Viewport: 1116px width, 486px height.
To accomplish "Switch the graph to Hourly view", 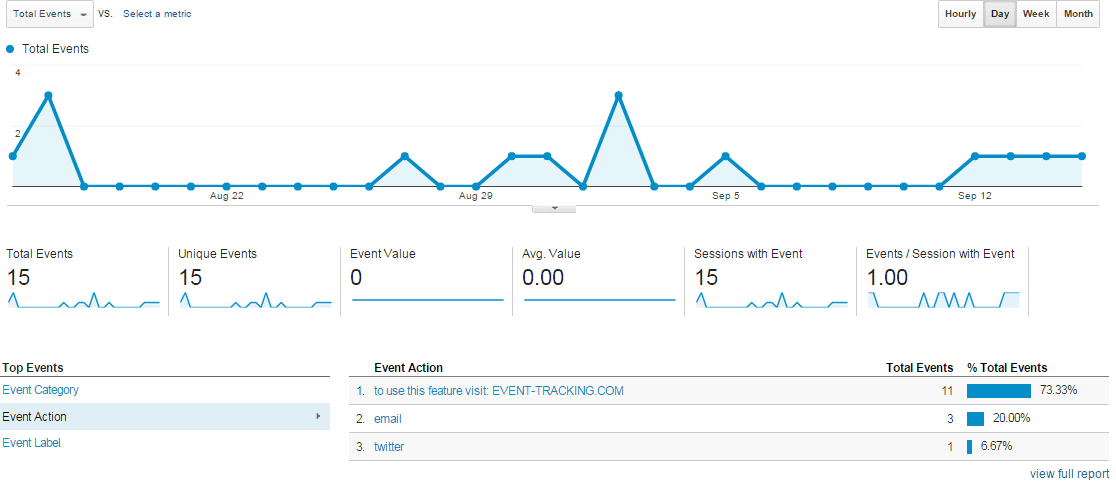I will [960, 14].
